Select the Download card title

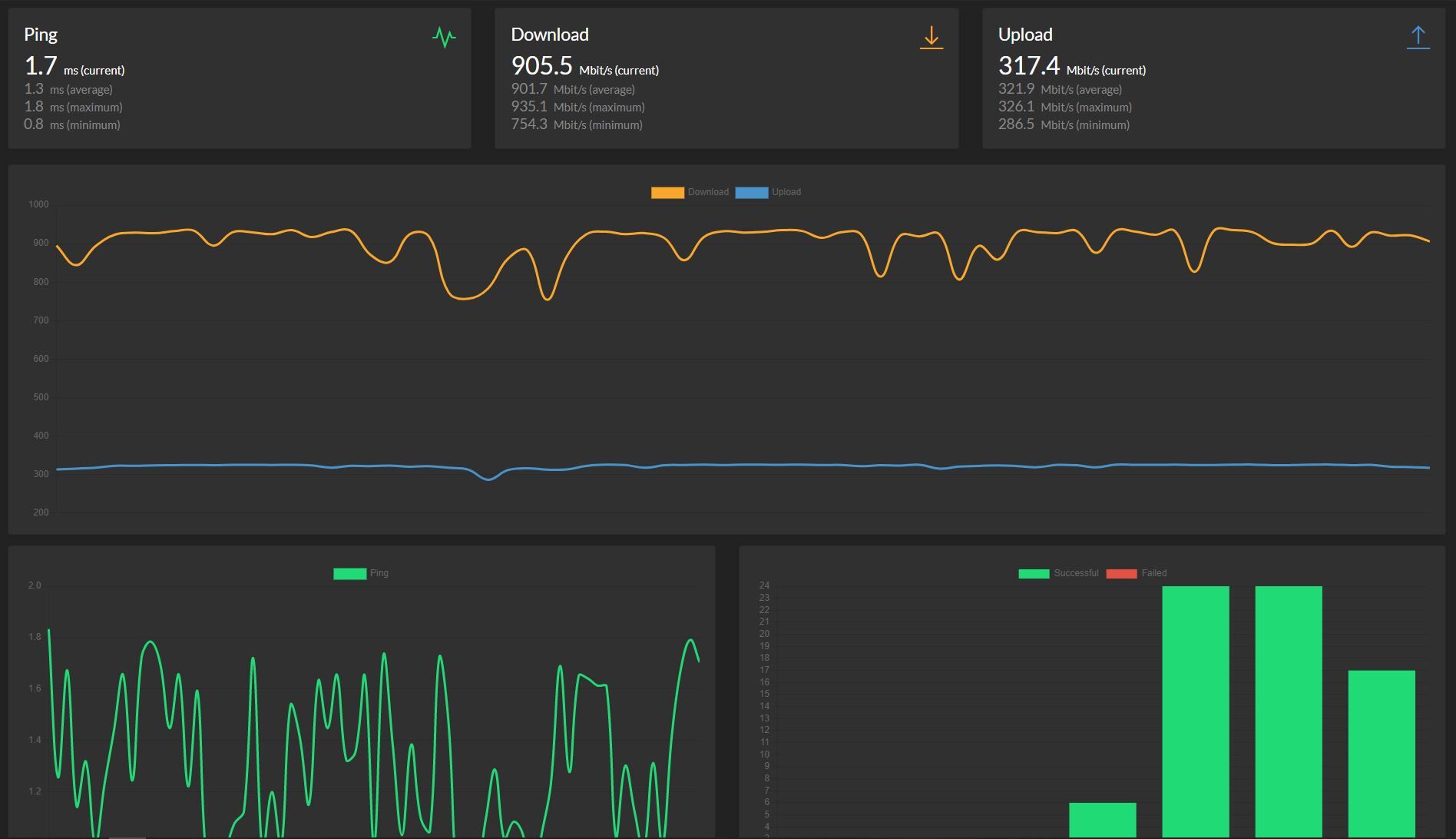click(550, 35)
